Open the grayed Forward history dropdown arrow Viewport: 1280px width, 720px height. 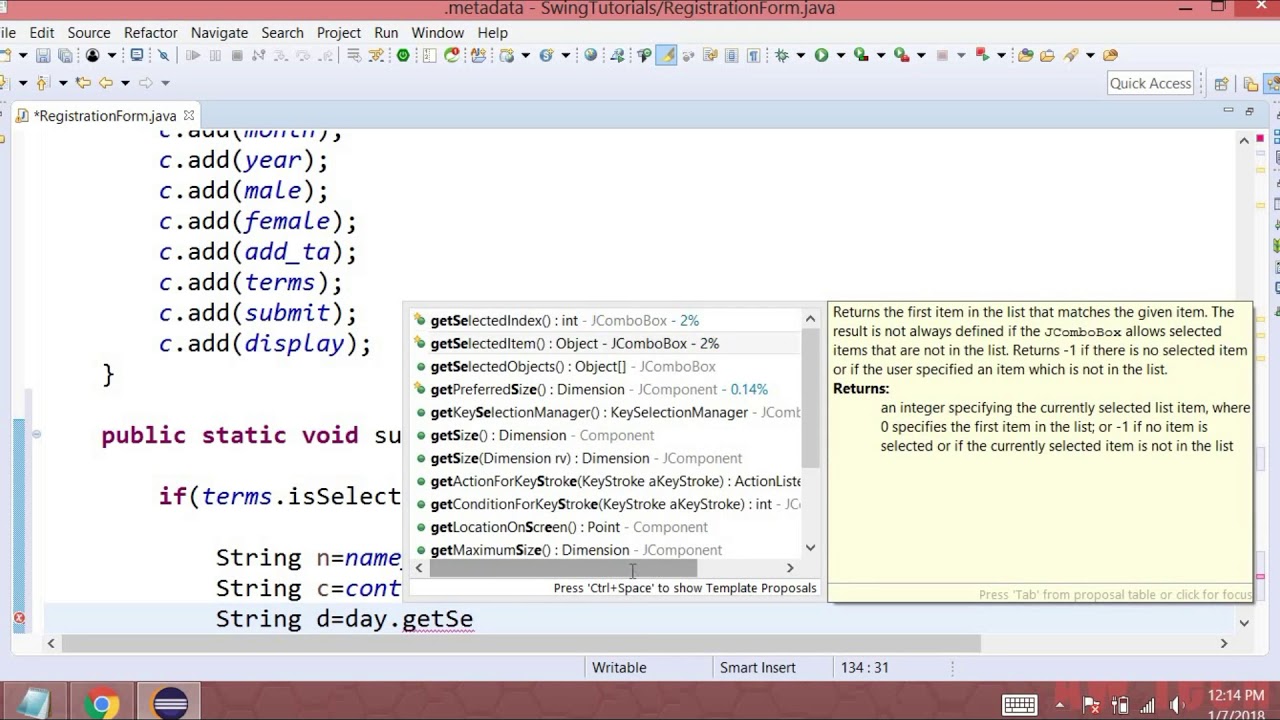[165, 83]
